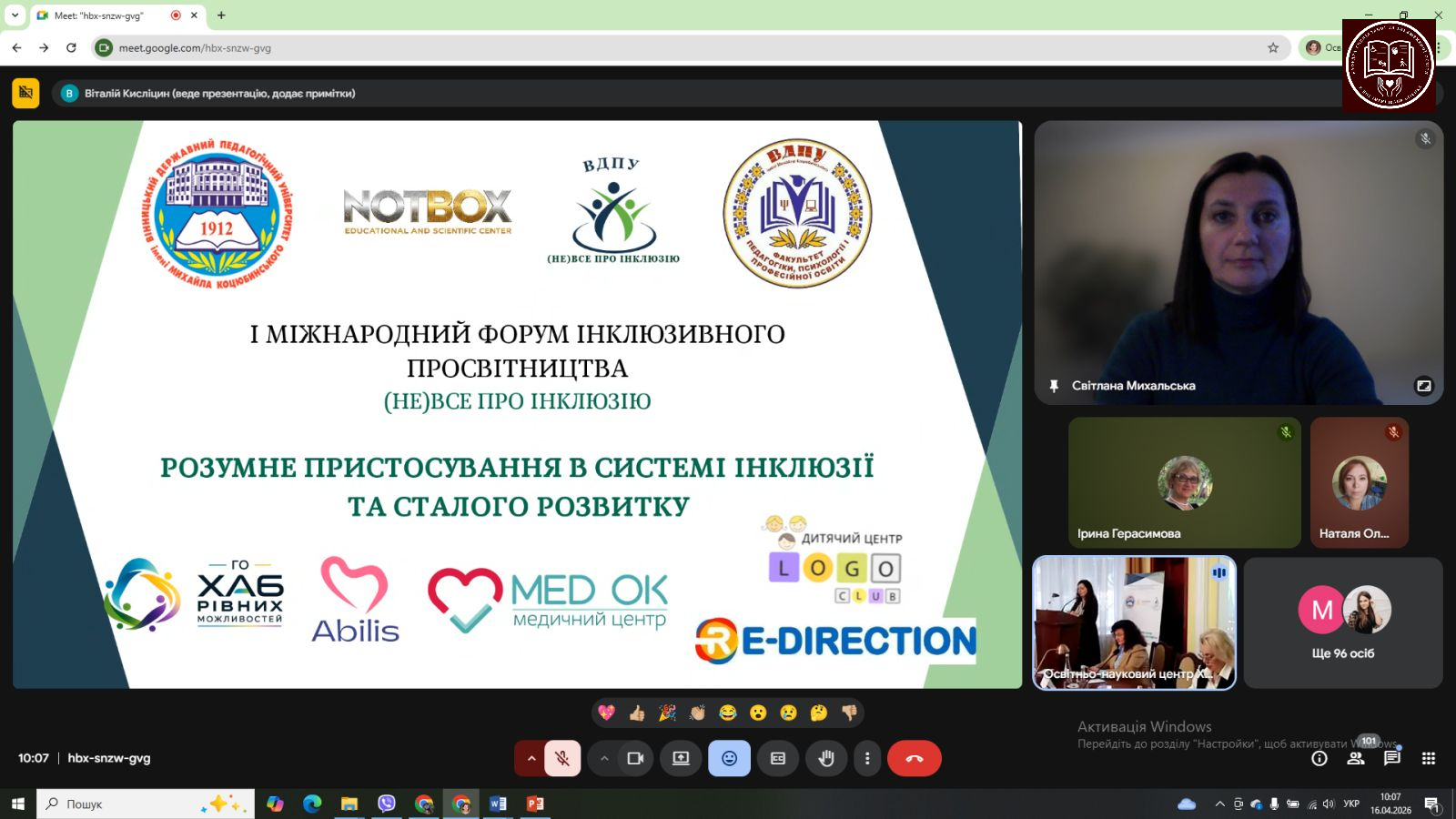The image size is (1456, 819).
Task: Leave the call with red hang-up button
Action: (915, 758)
